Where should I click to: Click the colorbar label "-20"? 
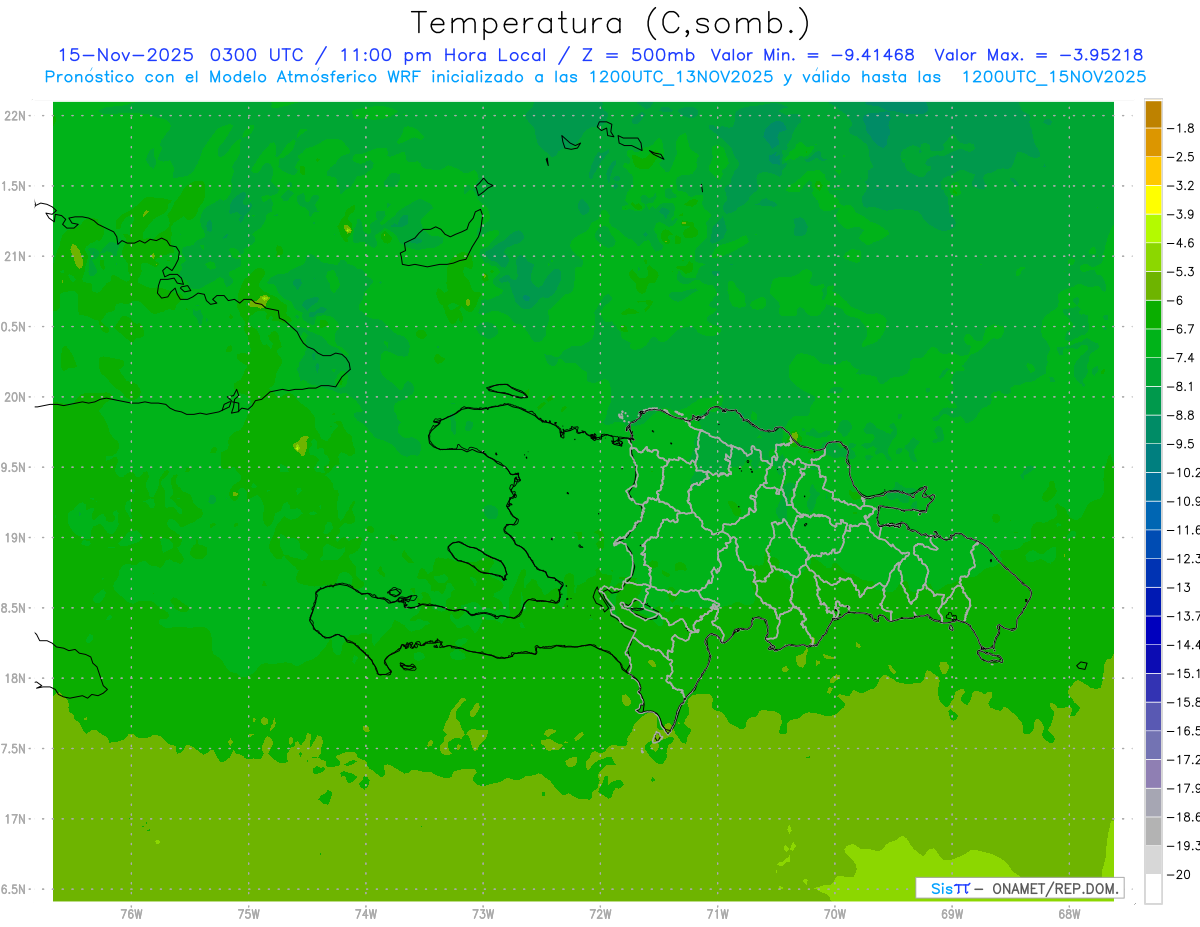tap(1180, 875)
